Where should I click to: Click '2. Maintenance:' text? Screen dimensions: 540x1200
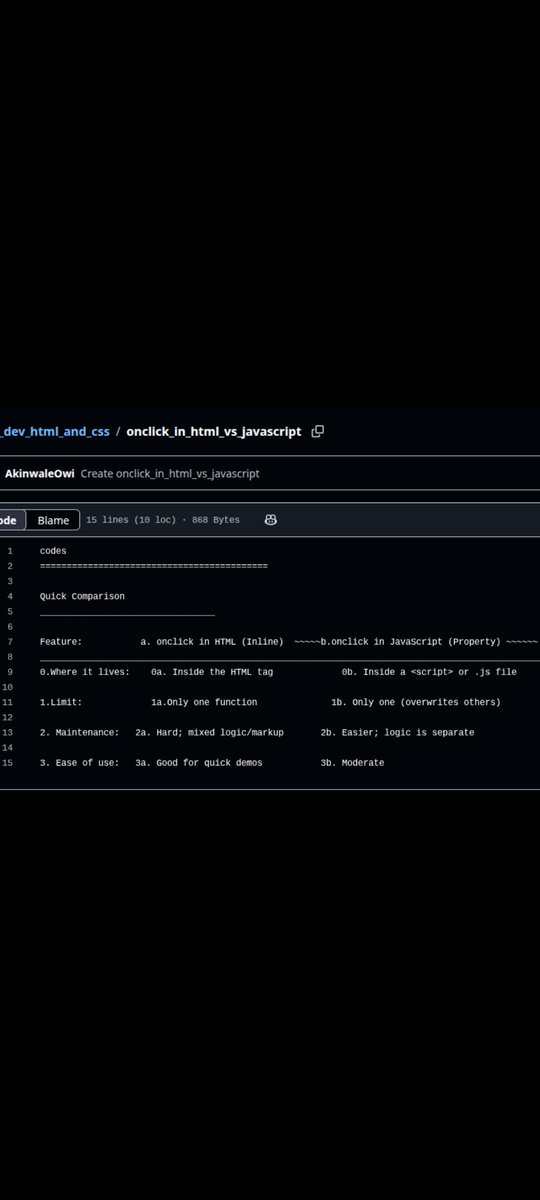click(x=80, y=733)
